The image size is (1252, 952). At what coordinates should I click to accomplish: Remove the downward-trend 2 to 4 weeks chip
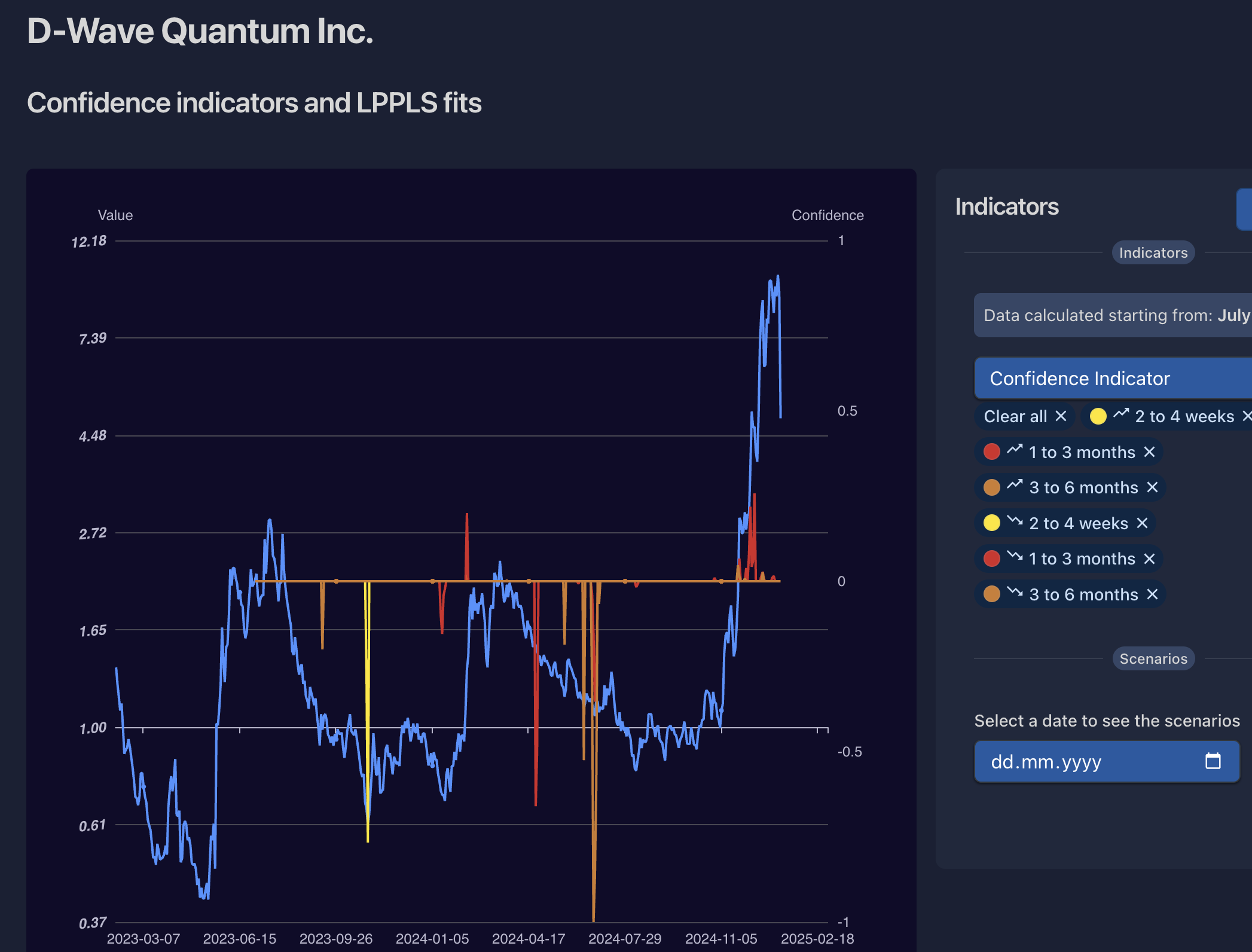tap(1142, 523)
